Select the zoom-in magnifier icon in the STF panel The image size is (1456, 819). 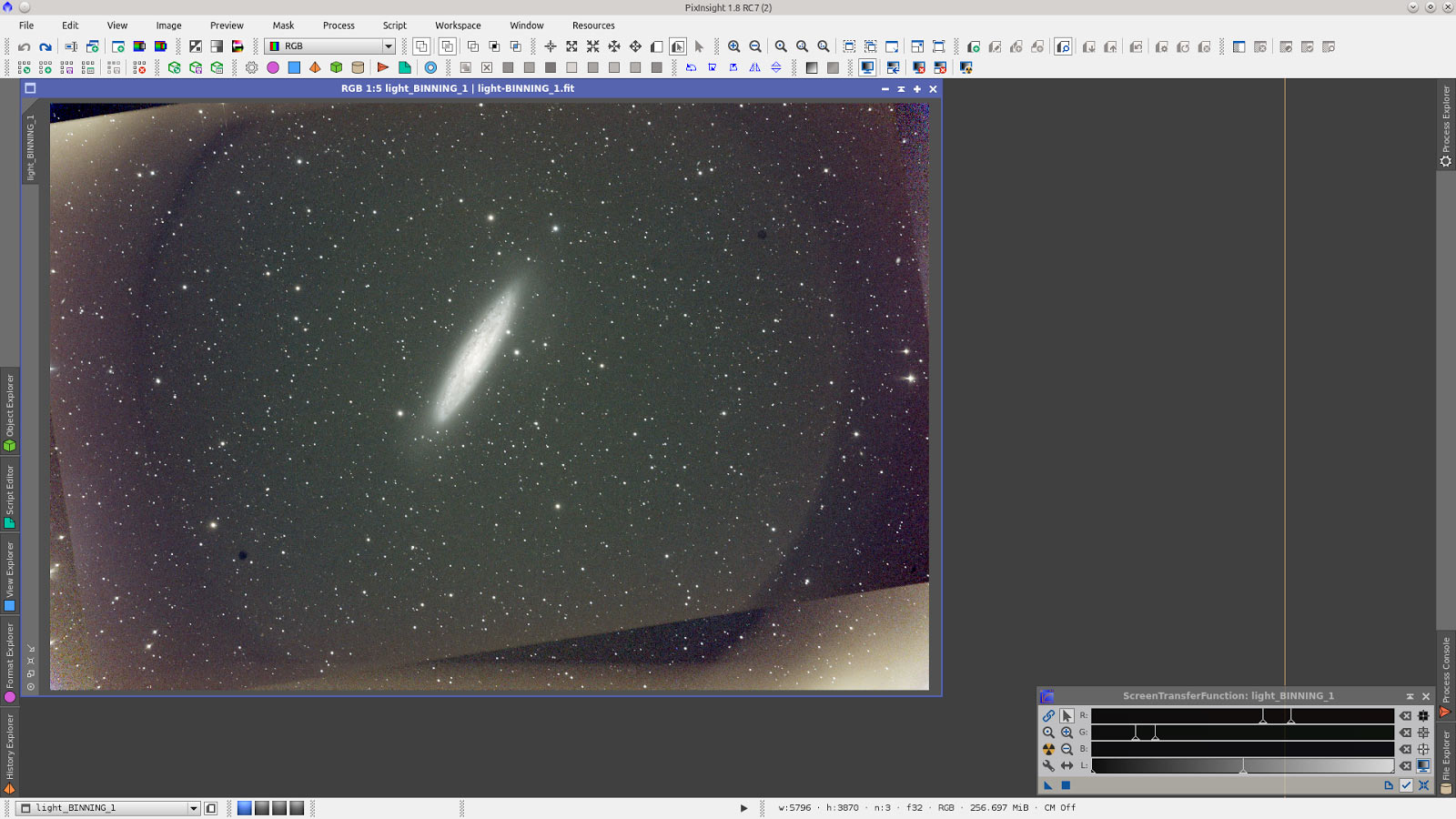pos(1067,733)
